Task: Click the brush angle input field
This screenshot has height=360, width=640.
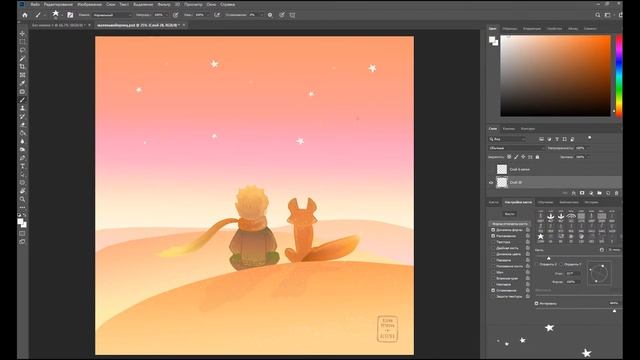Action: 572,273
